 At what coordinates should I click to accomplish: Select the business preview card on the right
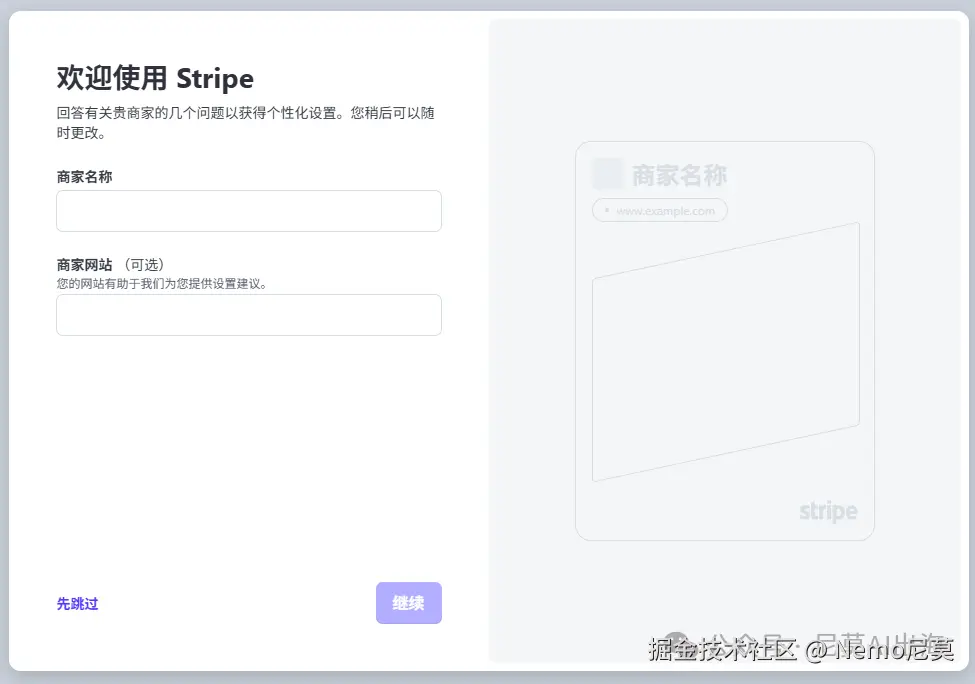(724, 340)
